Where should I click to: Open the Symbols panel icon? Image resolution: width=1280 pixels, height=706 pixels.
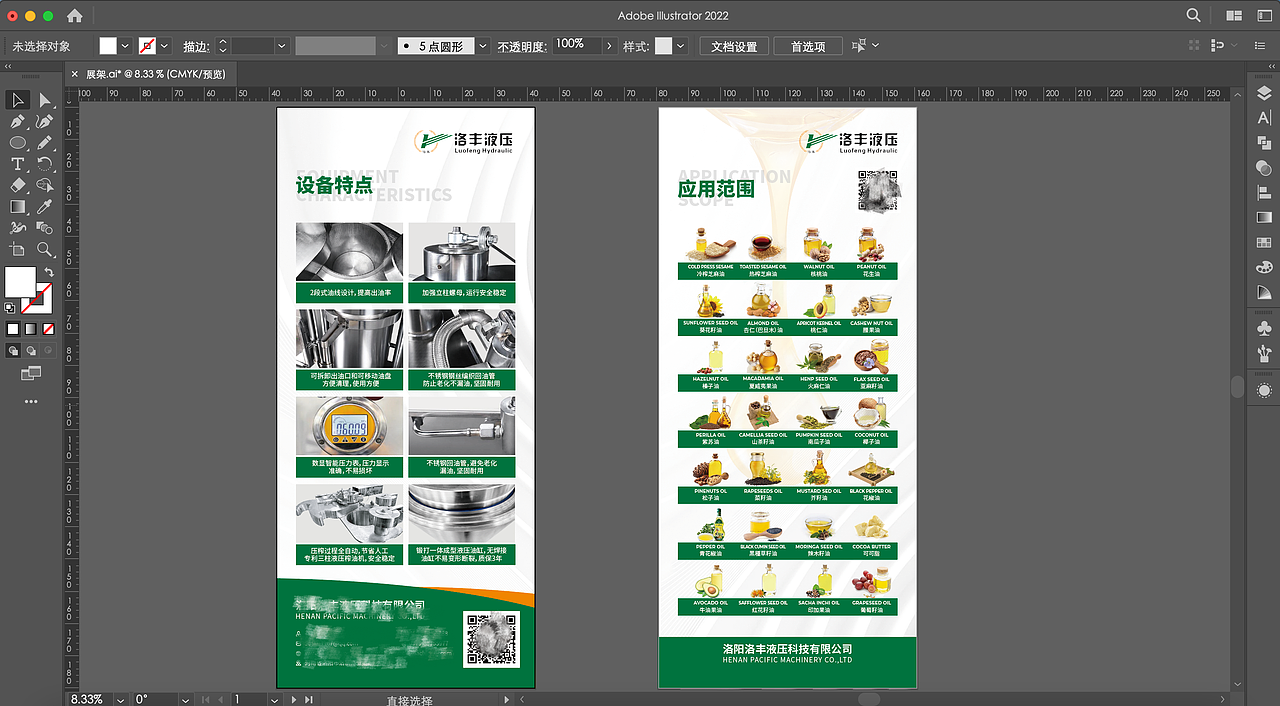click(x=1264, y=327)
